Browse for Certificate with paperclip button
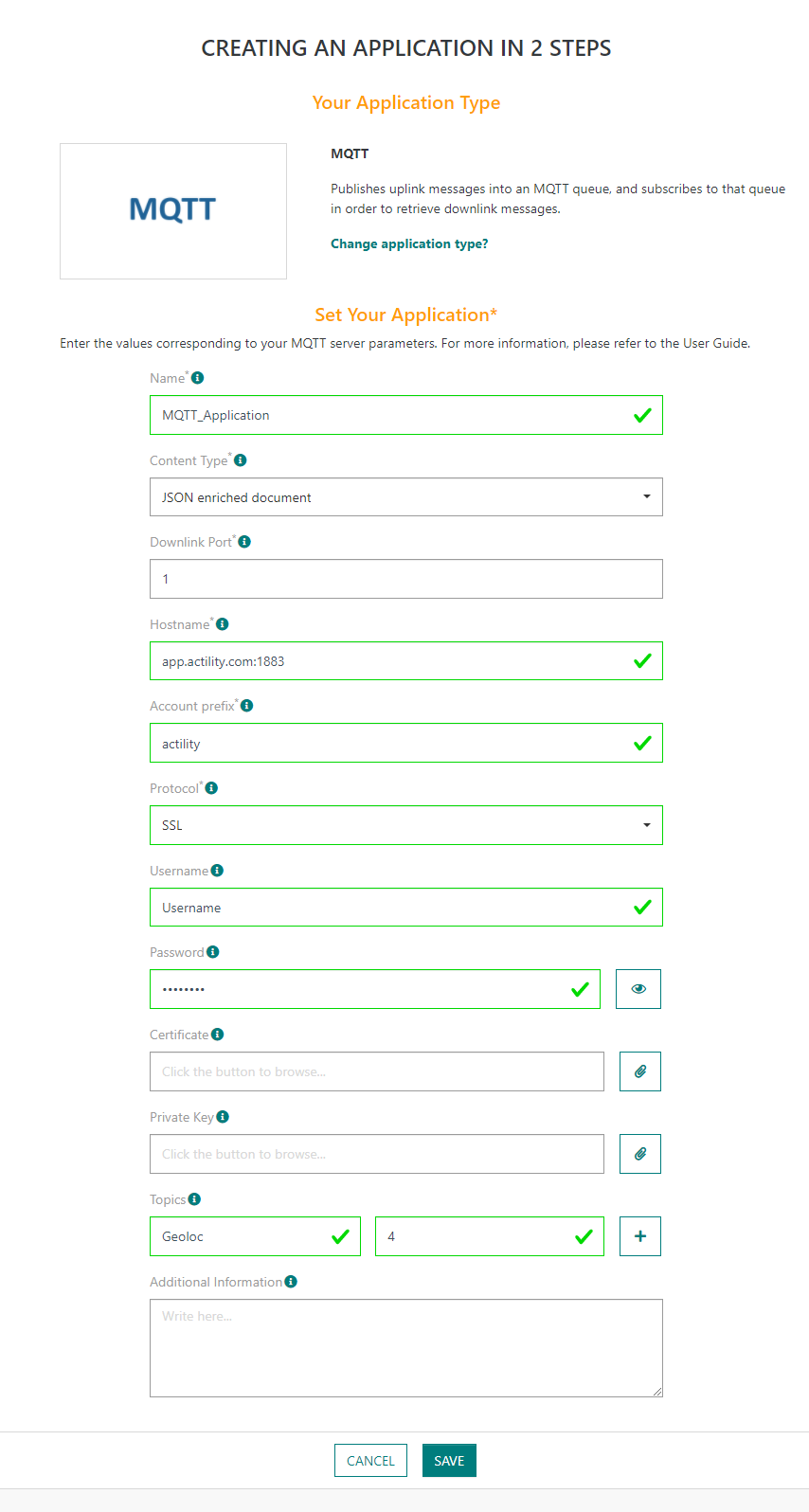Image resolution: width=809 pixels, height=1512 pixels. (640, 1071)
